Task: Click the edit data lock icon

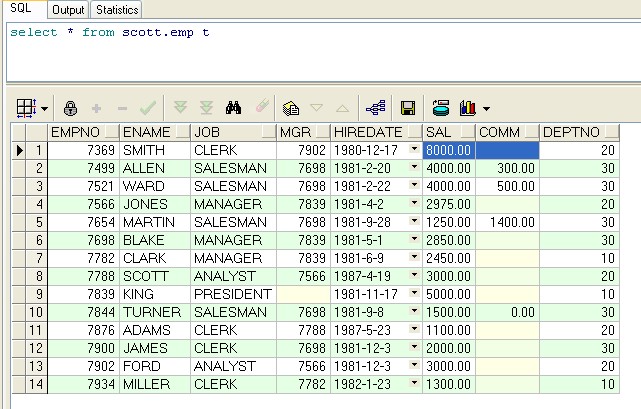Action: (x=70, y=108)
